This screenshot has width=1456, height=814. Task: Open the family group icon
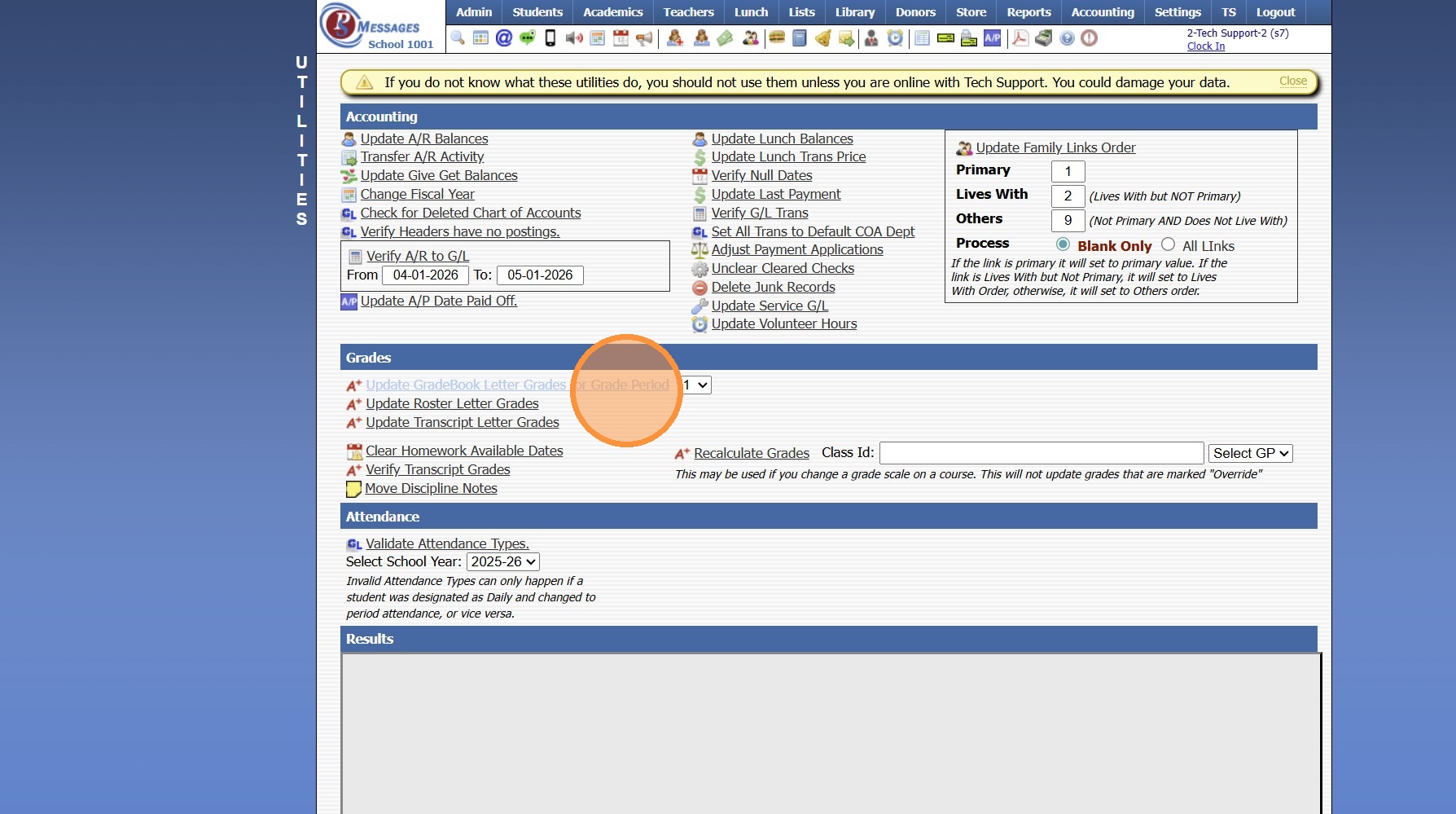coord(750,38)
